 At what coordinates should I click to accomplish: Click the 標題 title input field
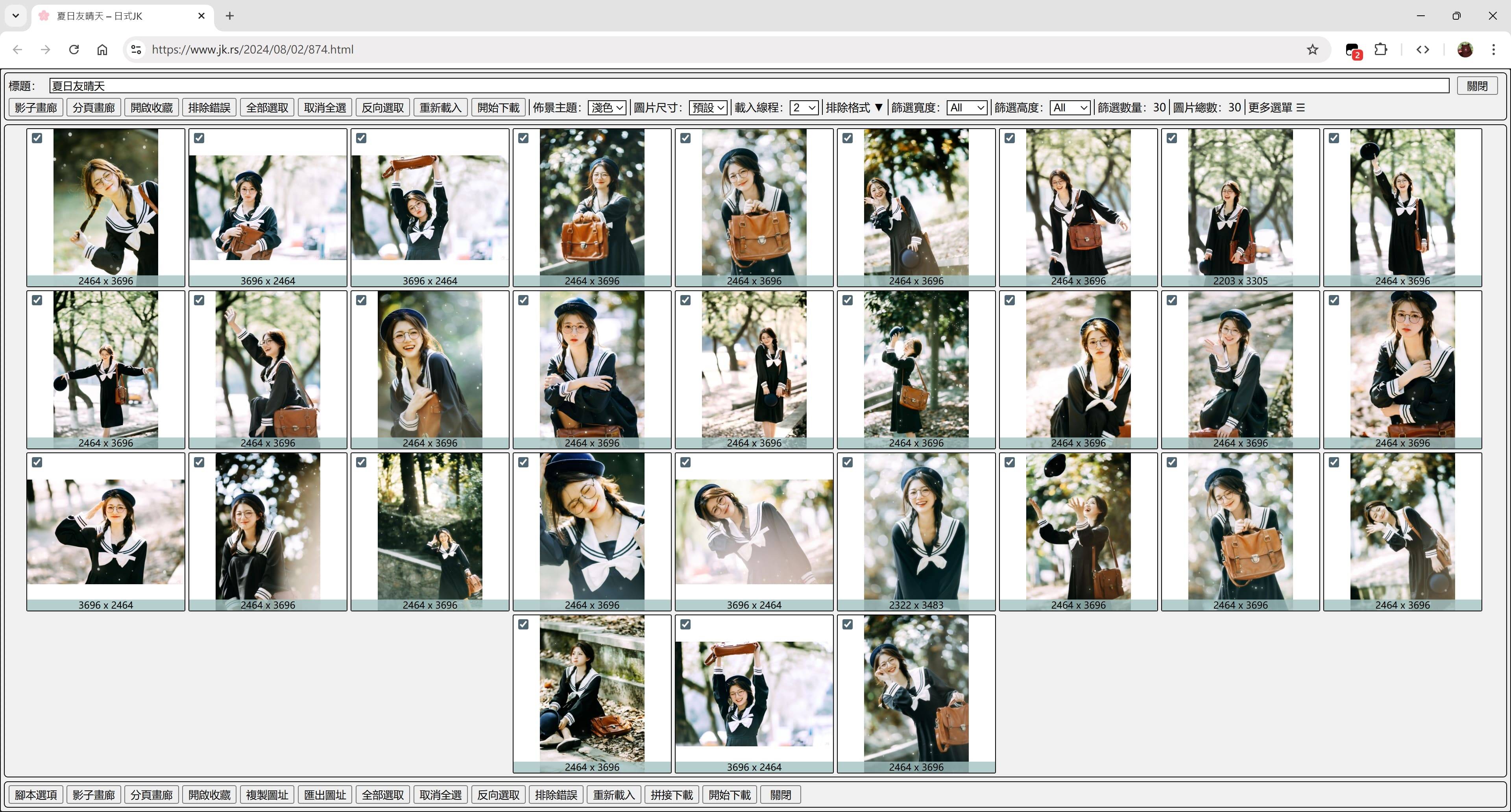(748, 86)
